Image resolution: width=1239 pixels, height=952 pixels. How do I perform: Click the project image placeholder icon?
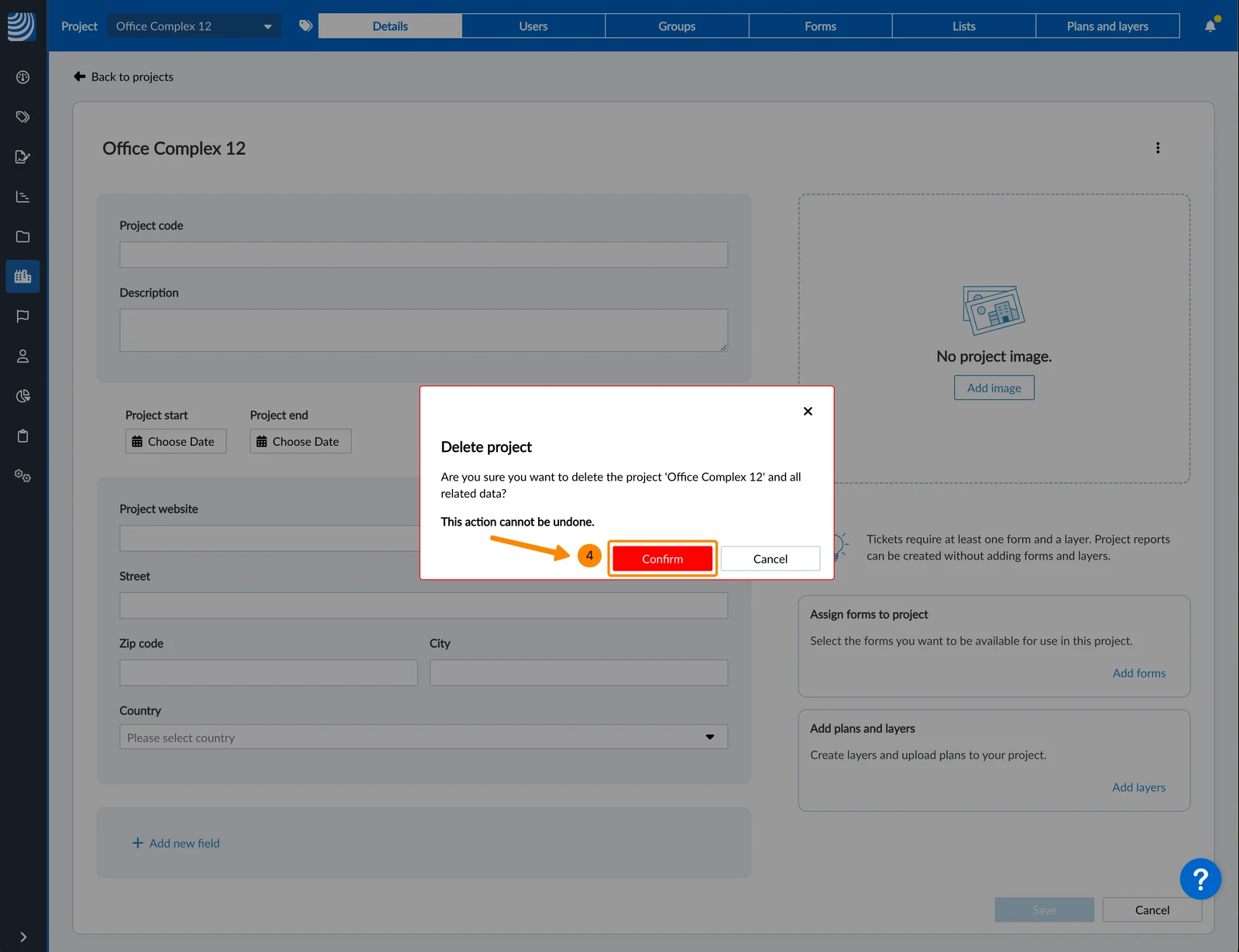click(994, 310)
